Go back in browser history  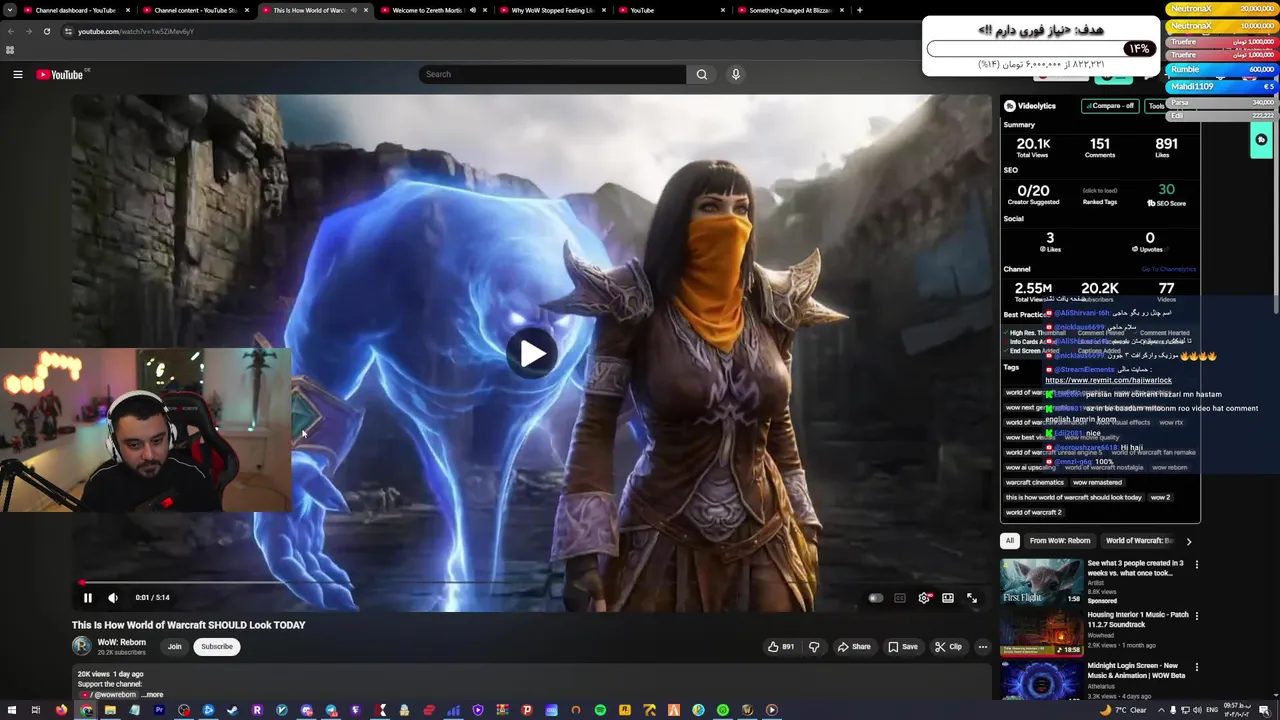[11, 31]
